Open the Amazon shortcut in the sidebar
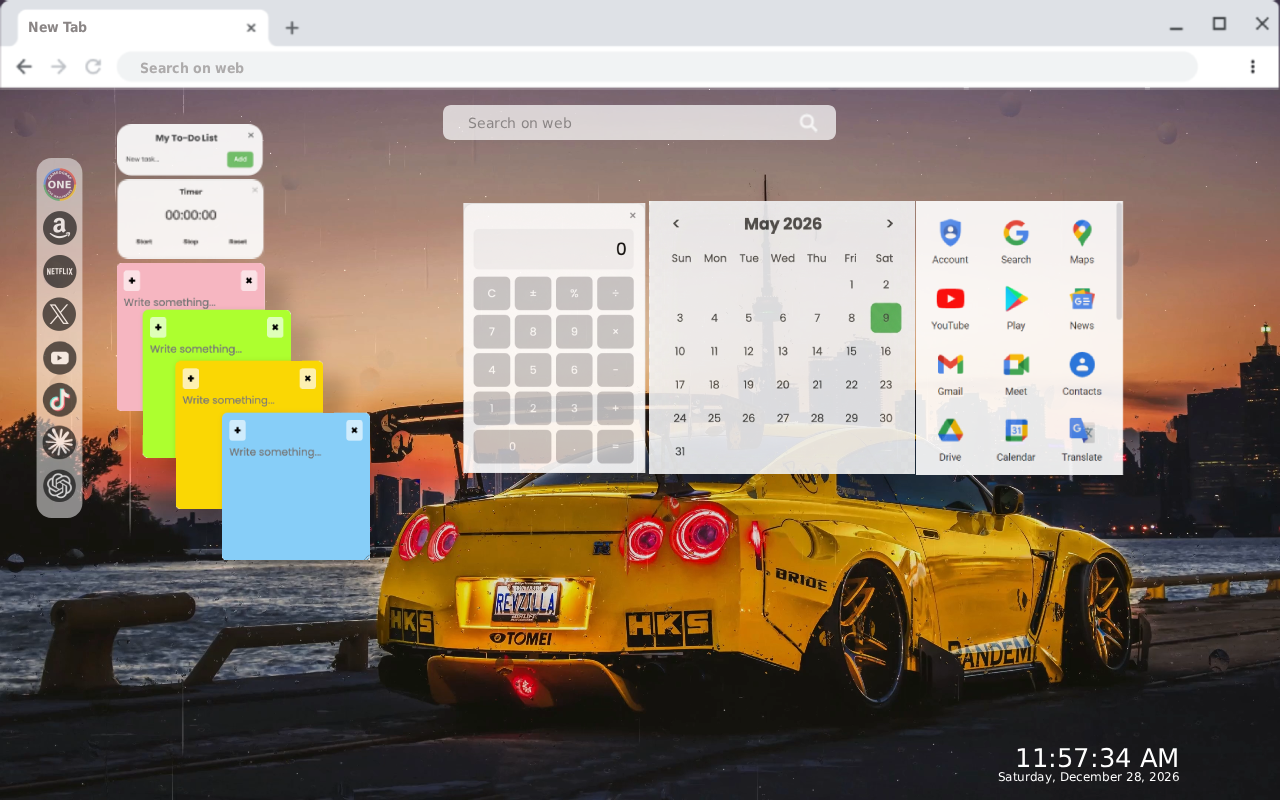Viewport: 1280px width, 800px height. tap(60, 228)
